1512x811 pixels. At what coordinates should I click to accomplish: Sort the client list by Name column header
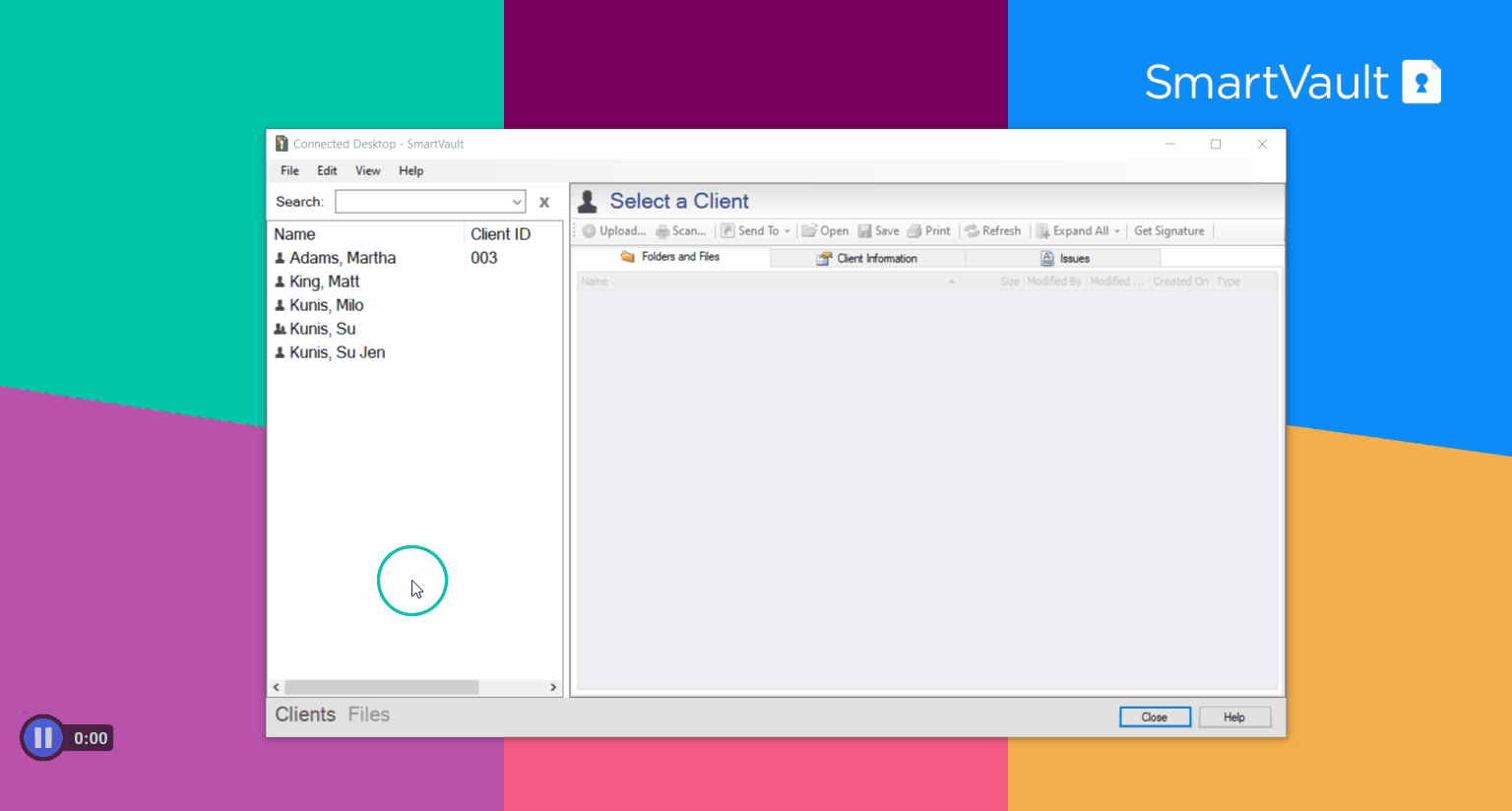[x=366, y=234]
